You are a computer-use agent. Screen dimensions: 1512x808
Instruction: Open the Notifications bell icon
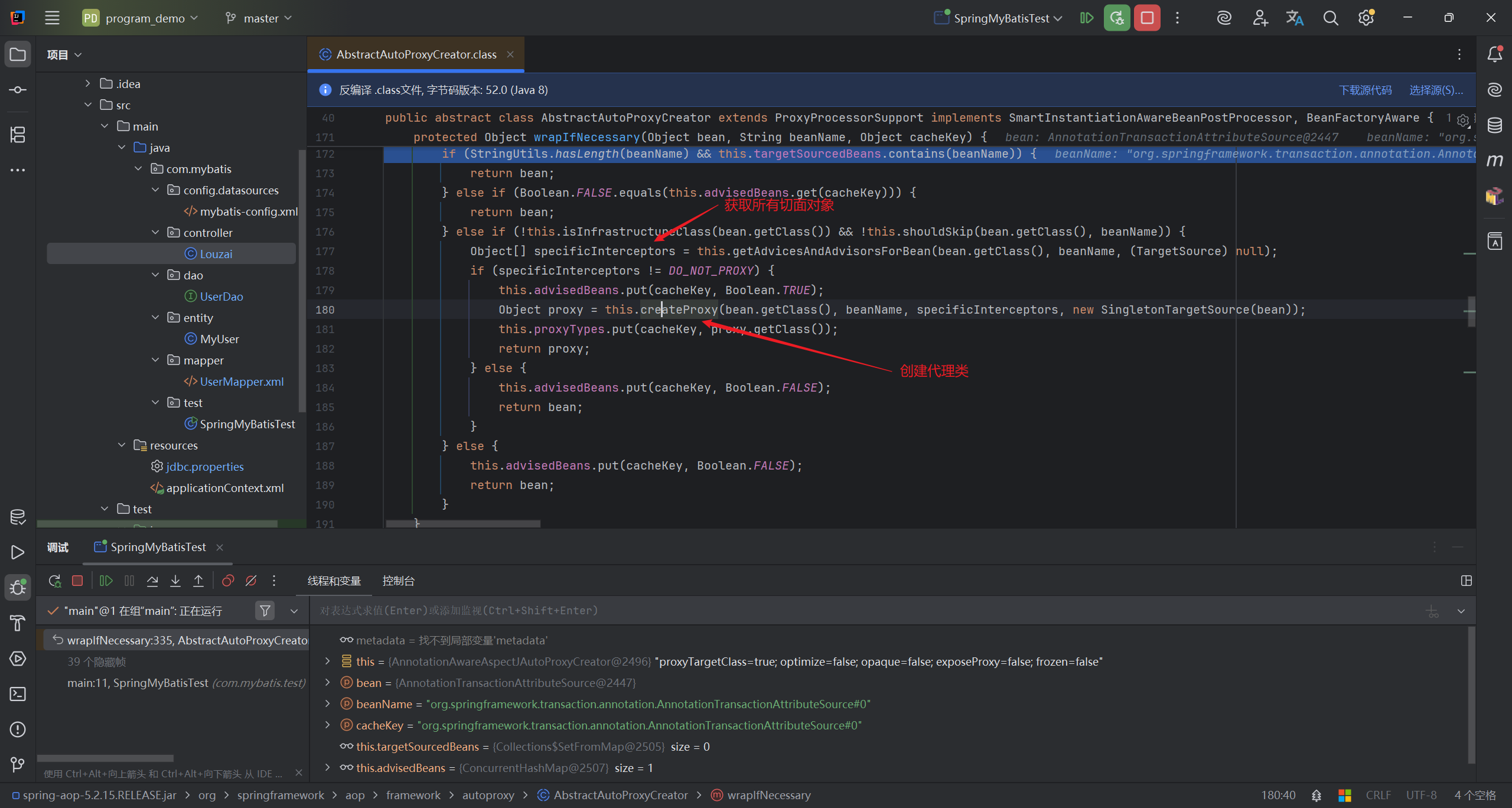pyautogui.click(x=1494, y=54)
